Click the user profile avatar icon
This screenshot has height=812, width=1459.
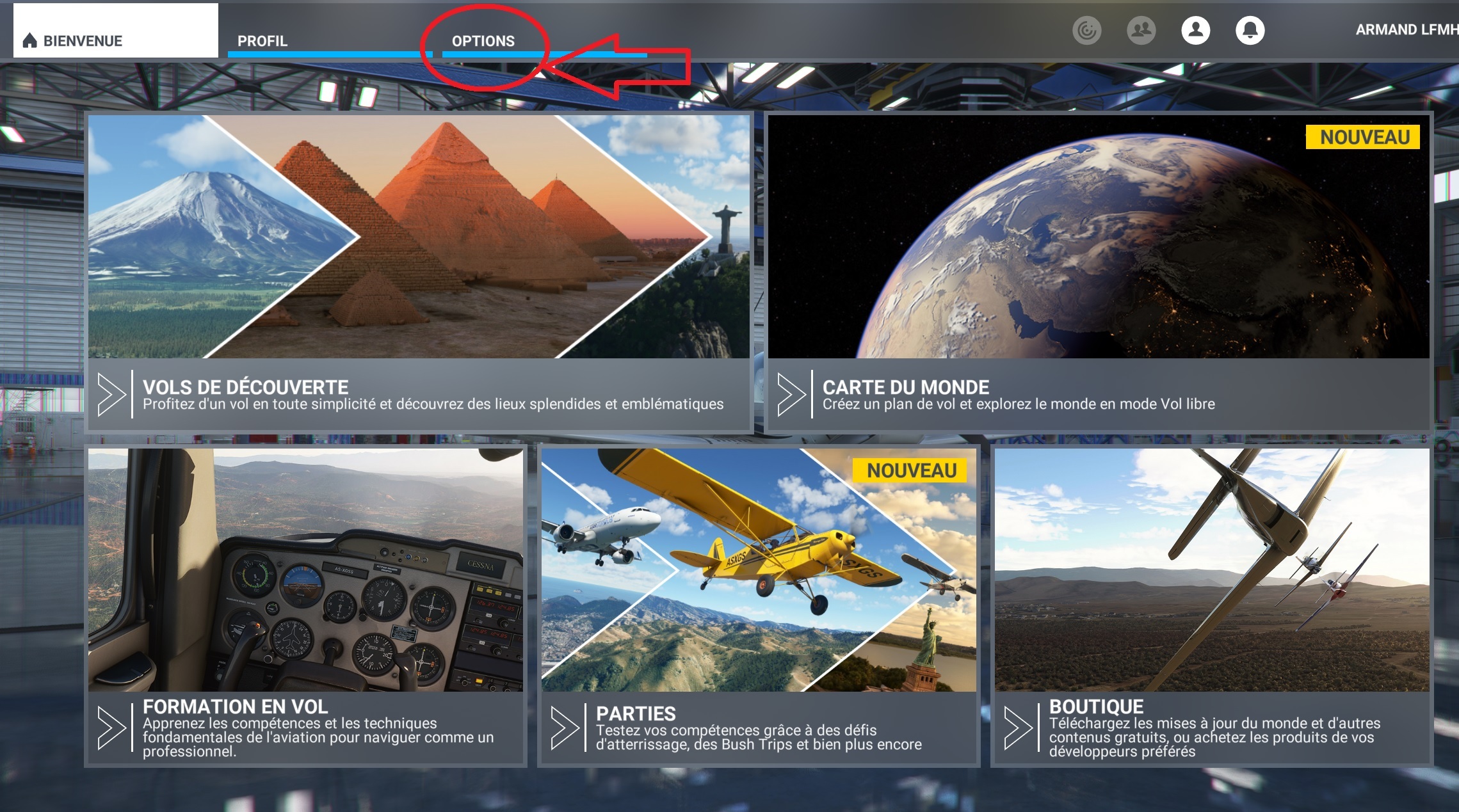click(x=1195, y=30)
